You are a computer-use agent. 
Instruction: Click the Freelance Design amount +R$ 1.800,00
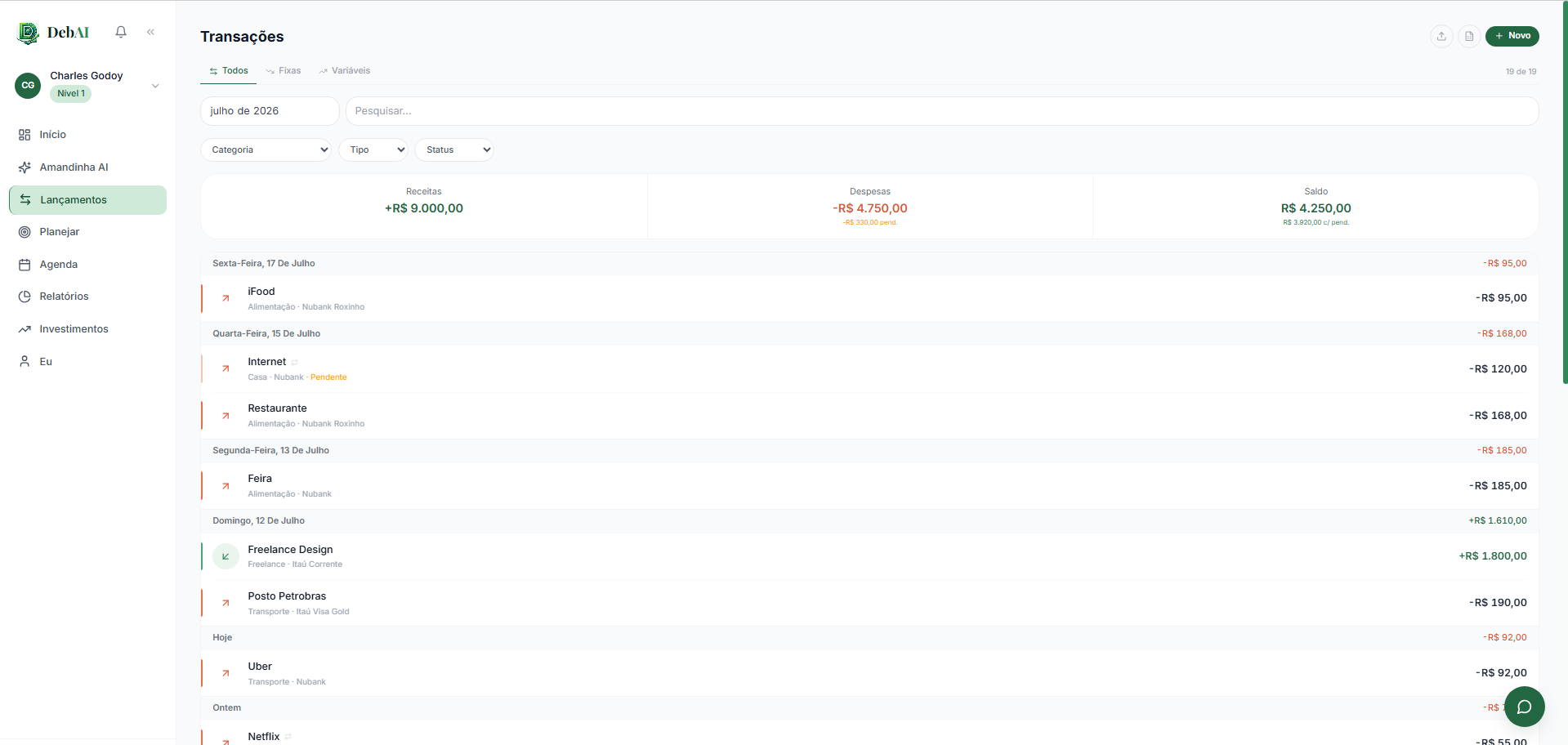point(1493,556)
